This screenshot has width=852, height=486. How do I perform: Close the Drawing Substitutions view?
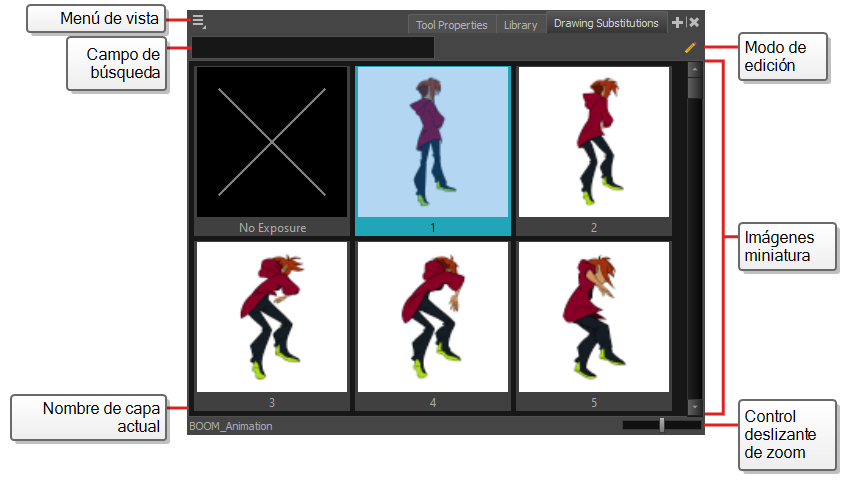[694, 22]
